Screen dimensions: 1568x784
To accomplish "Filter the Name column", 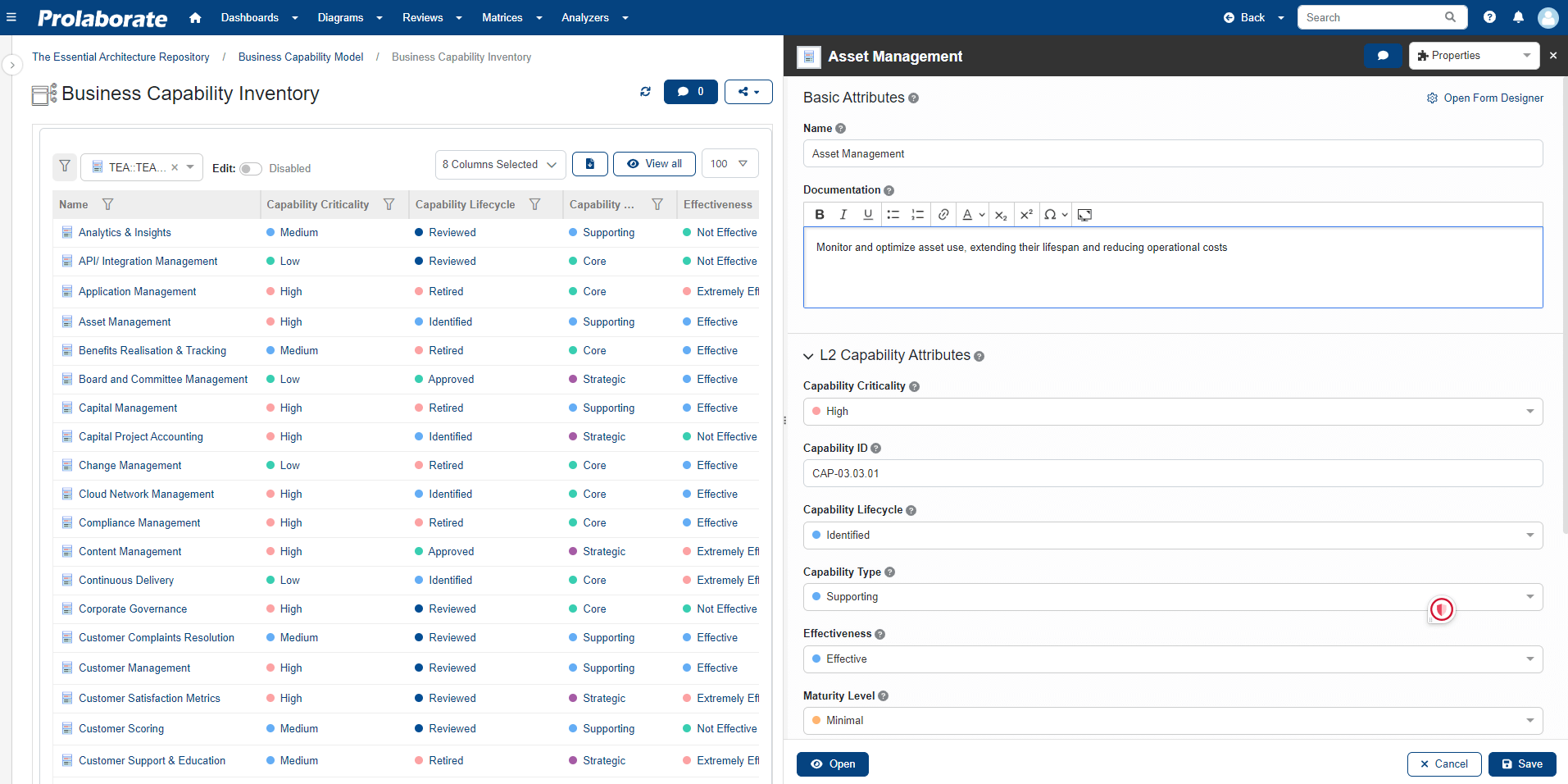I will click(x=107, y=204).
